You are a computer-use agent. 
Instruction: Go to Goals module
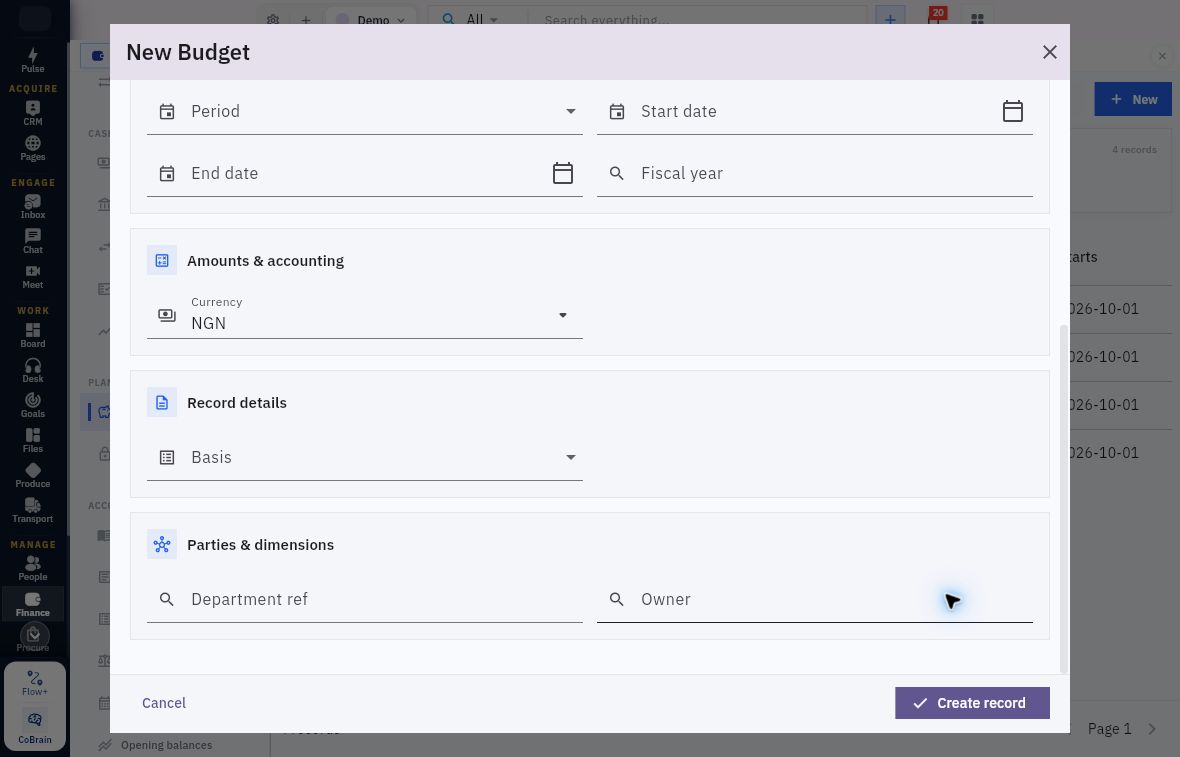32,405
